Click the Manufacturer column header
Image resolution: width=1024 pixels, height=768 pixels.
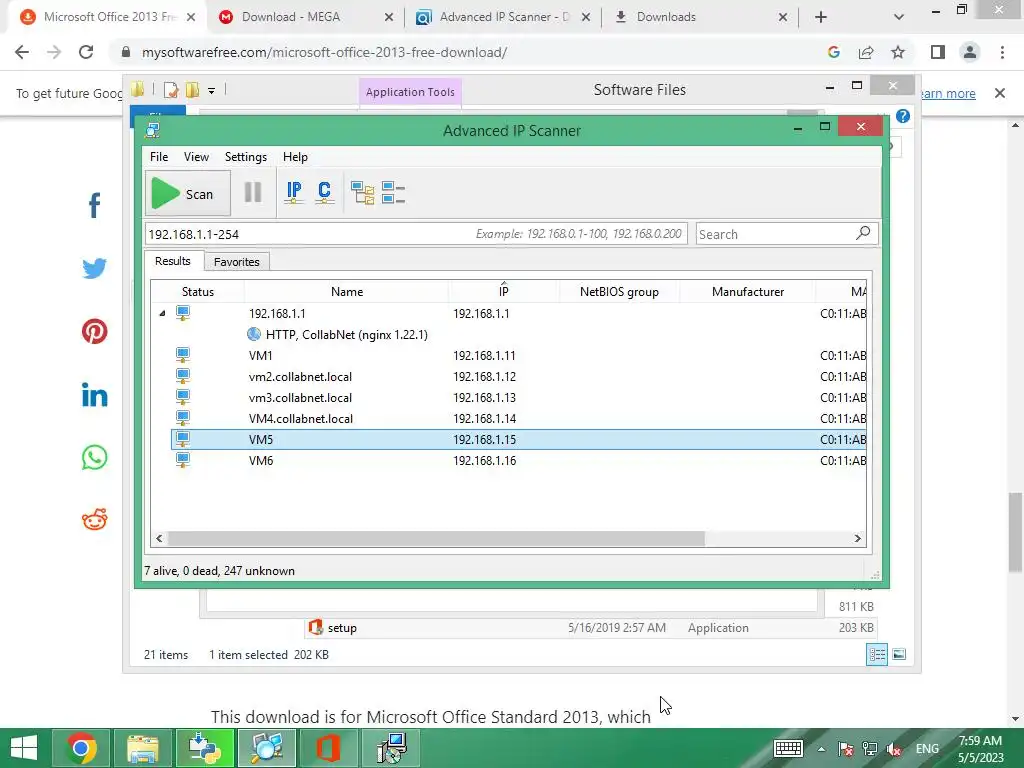748,291
